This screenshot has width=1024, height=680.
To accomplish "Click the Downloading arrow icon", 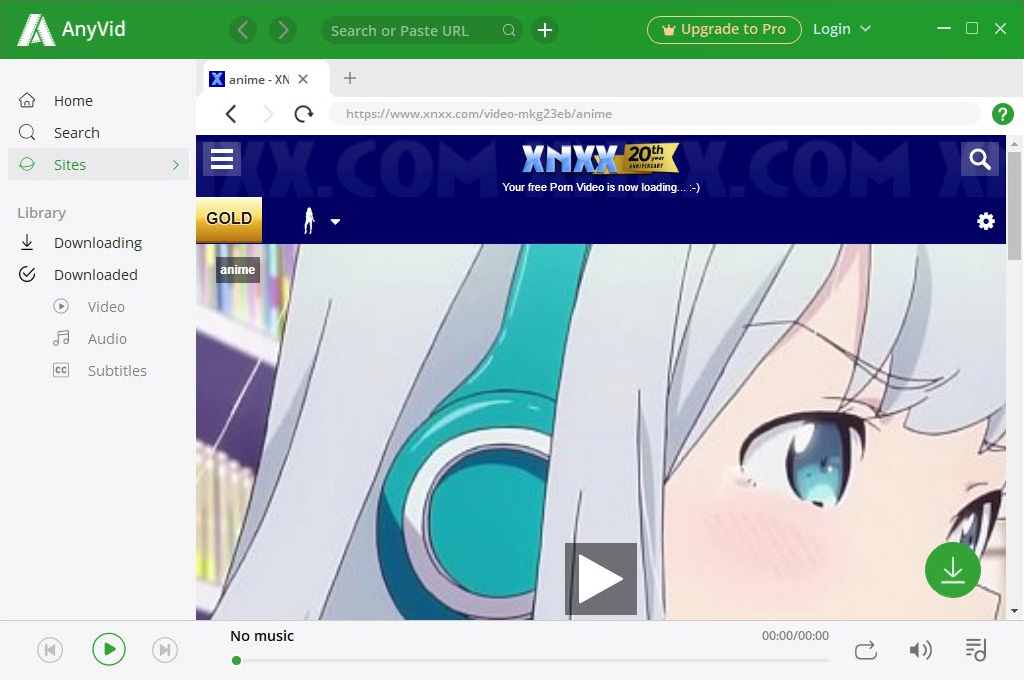I will 27,242.
